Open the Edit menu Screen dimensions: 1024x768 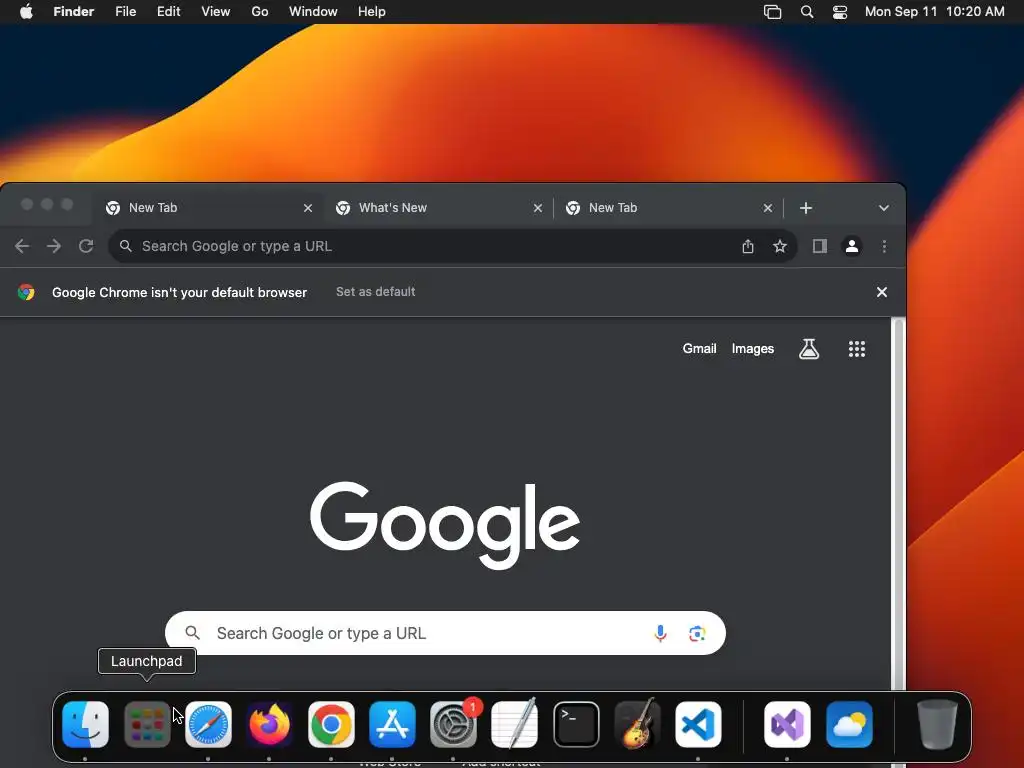point(168,12)
